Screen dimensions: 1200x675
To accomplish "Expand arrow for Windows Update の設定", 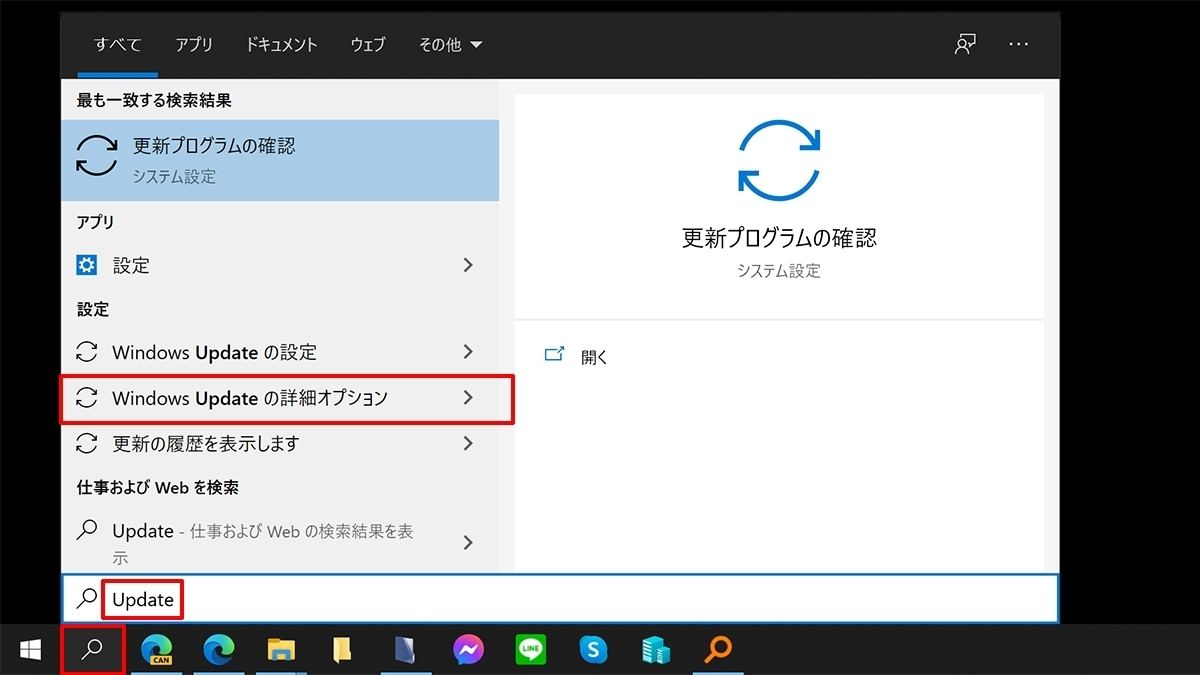I will click(x=468, y=352).
